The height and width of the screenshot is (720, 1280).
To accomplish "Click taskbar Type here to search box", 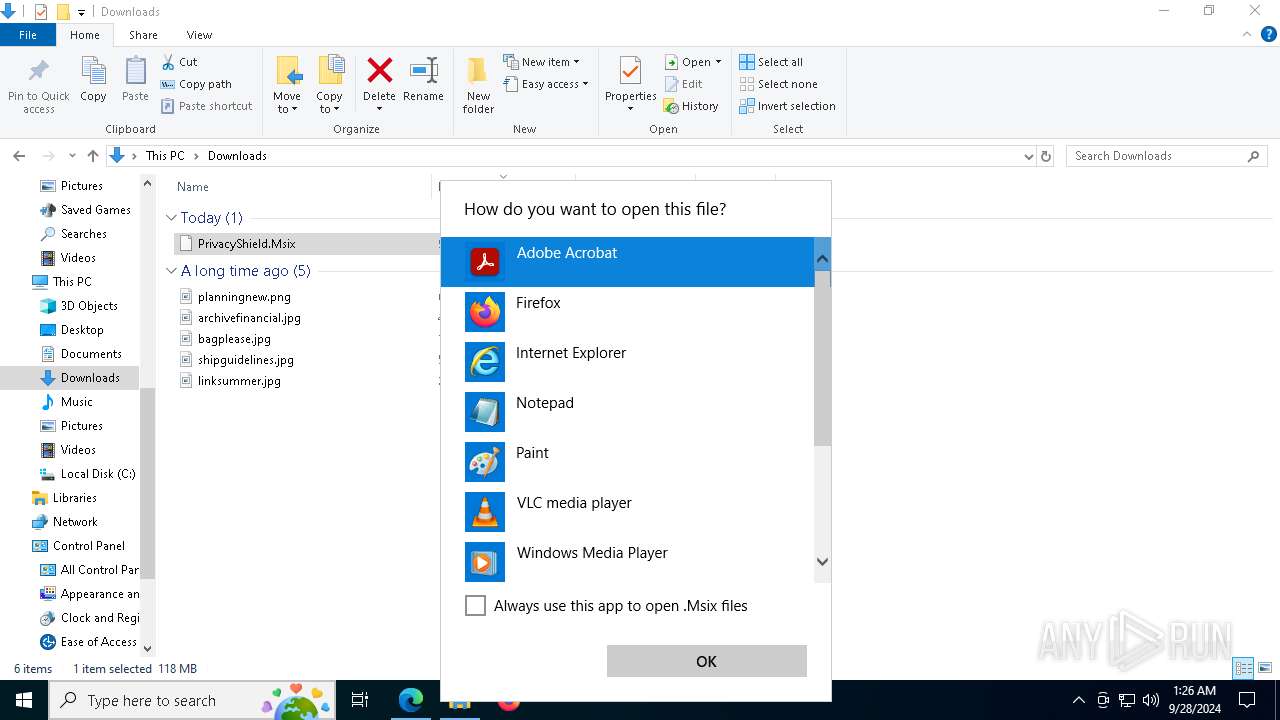I will [192, 700].
